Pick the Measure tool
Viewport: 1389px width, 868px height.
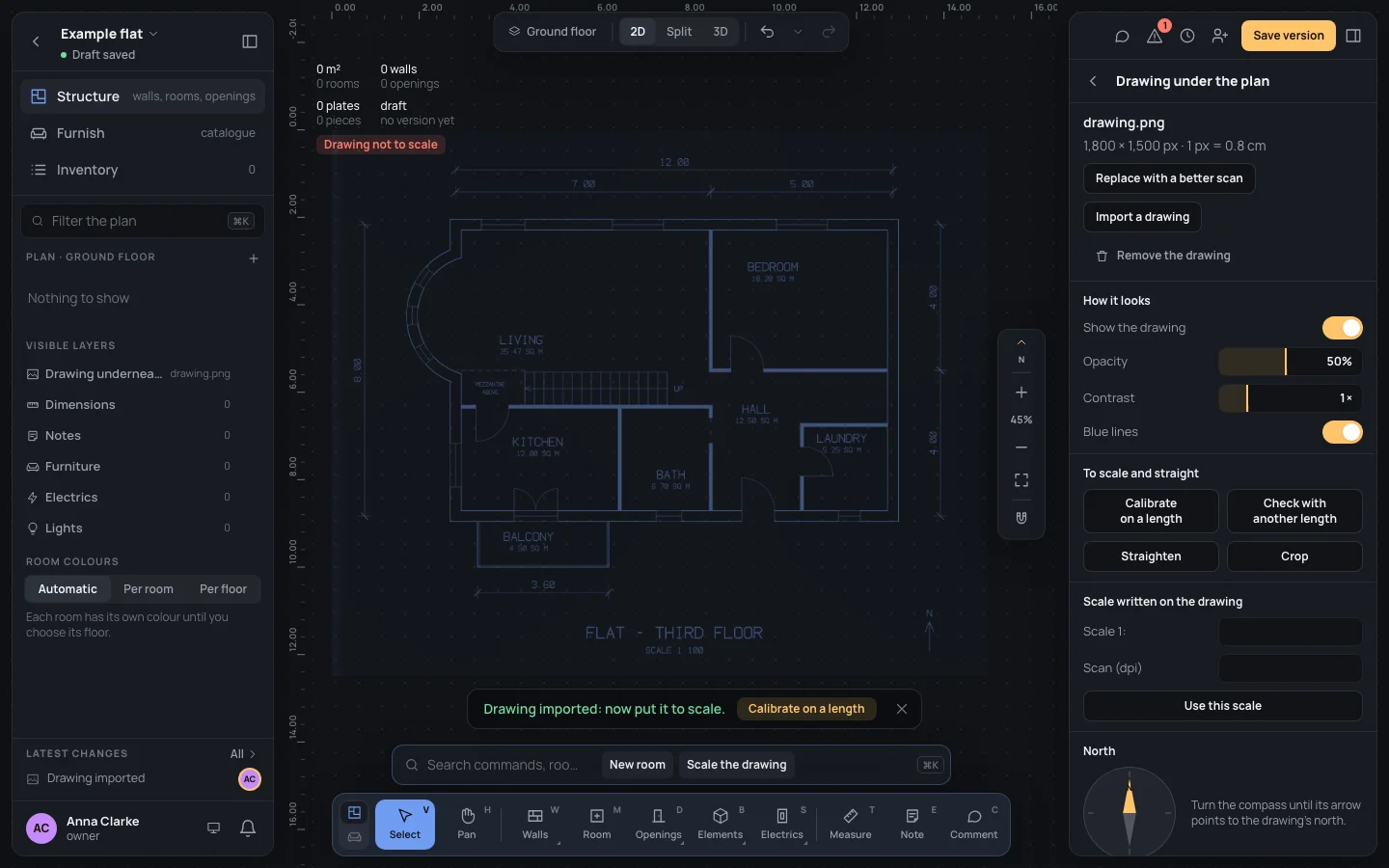click(851, 825)
